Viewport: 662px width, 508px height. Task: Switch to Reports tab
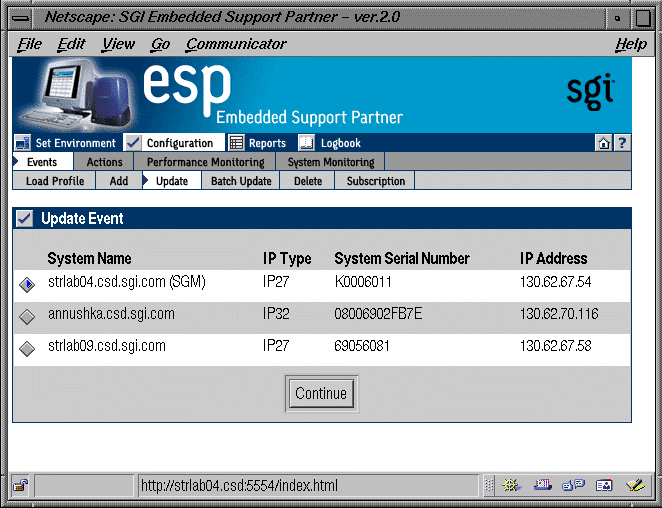[x=258, y=143]
